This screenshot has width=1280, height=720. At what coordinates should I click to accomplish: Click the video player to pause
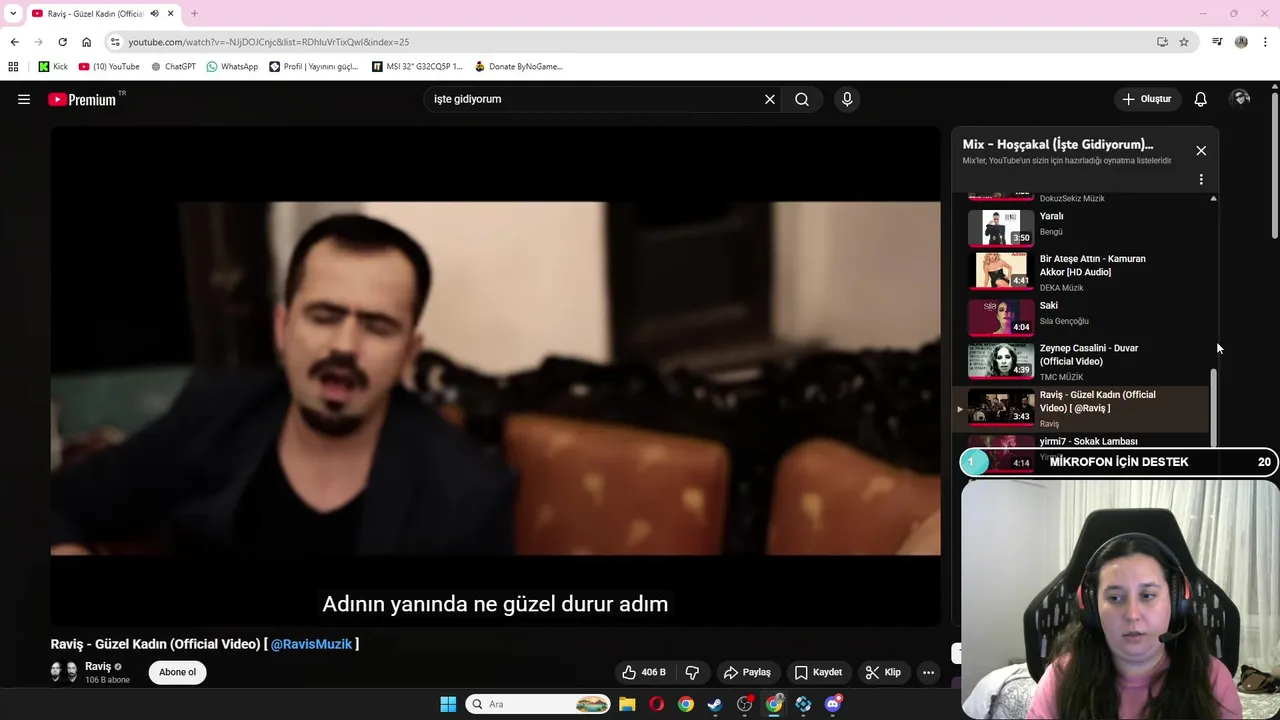[495, 376]
